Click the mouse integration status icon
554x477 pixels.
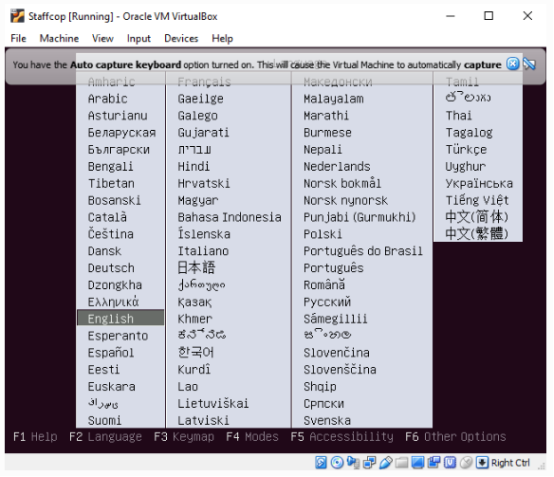click(466, 463)
